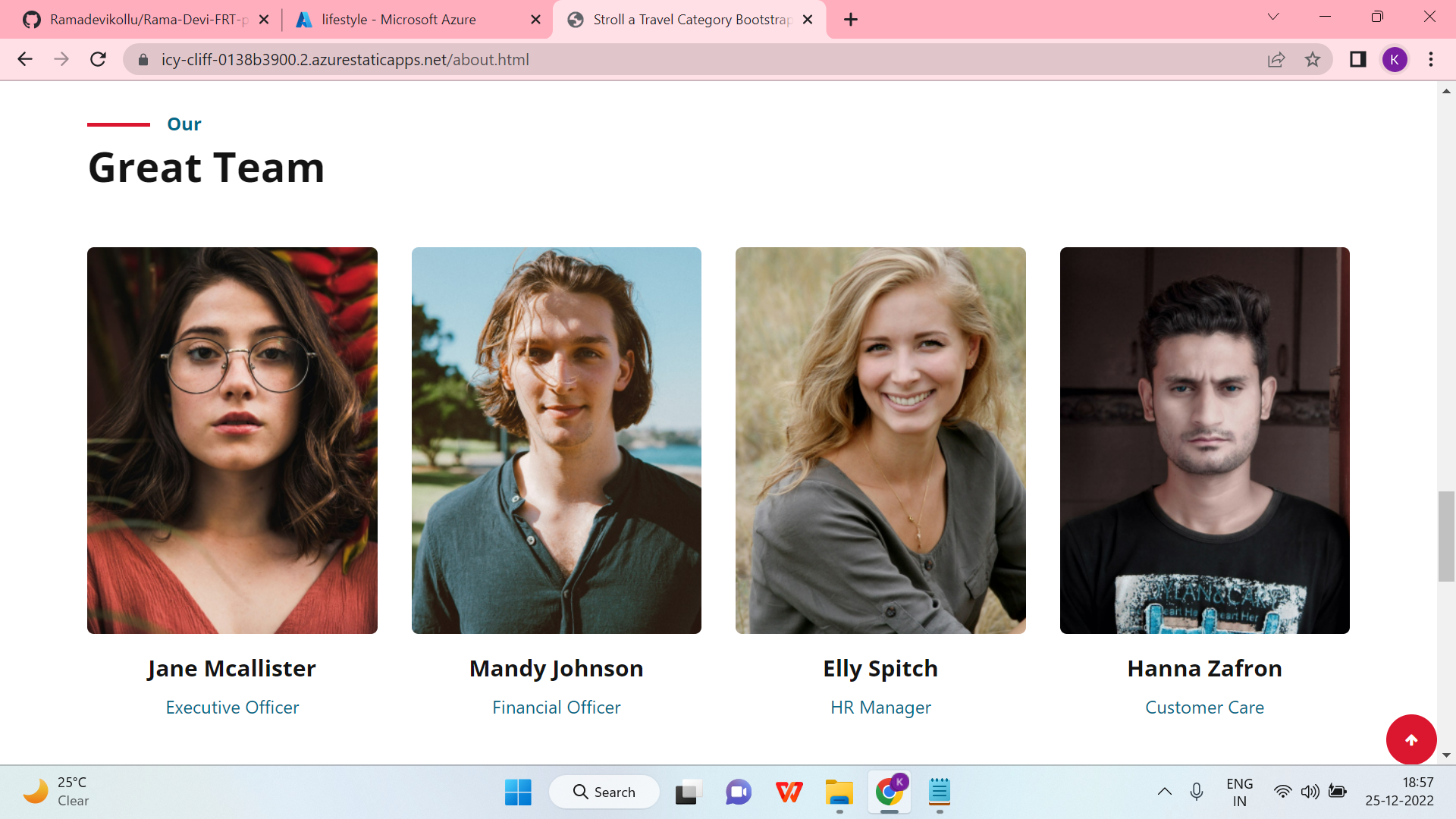Go back to previous page

pyautogui.click(x=25, y=59)
